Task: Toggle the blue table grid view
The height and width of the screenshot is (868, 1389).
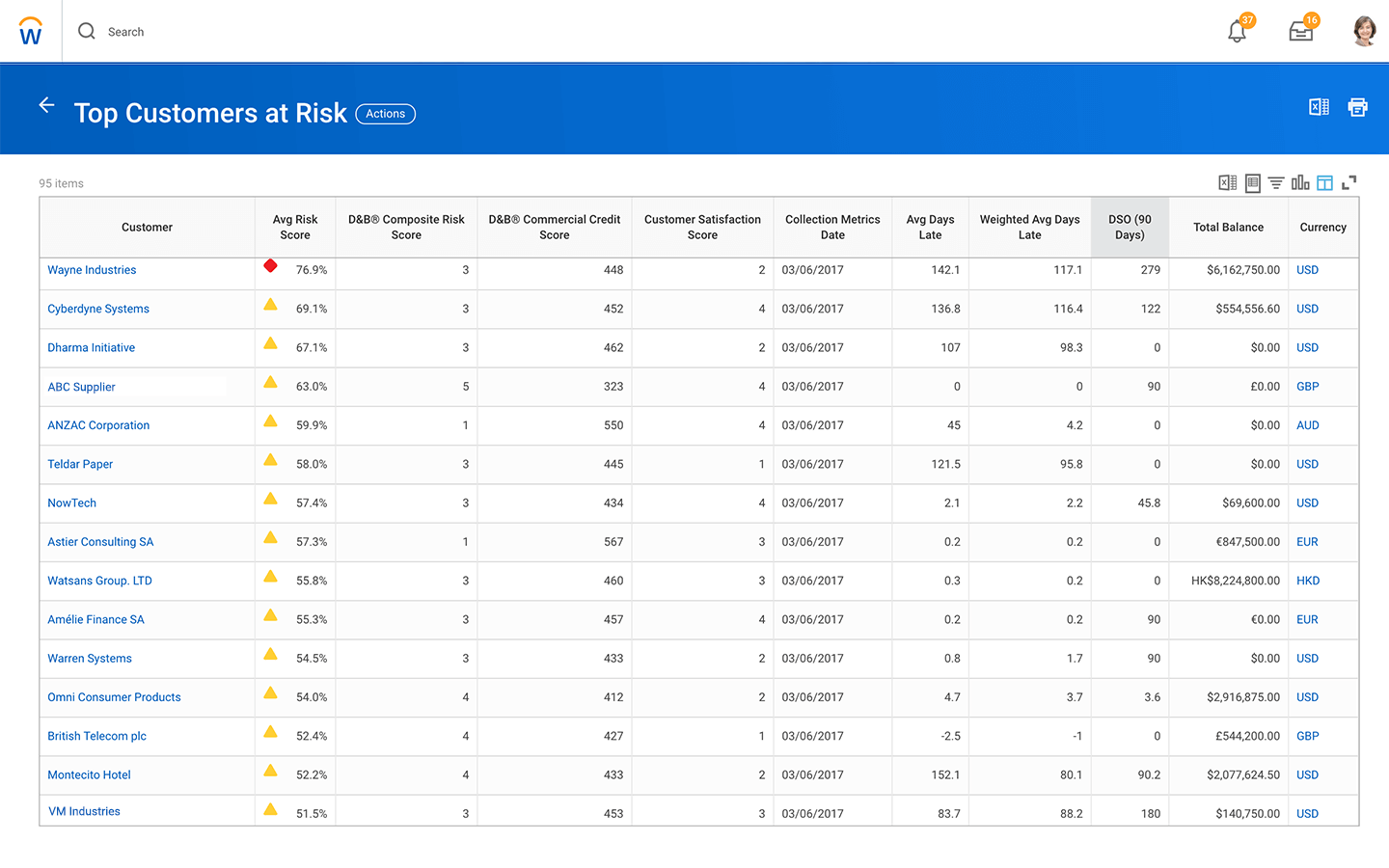Action: point(1324,182)
